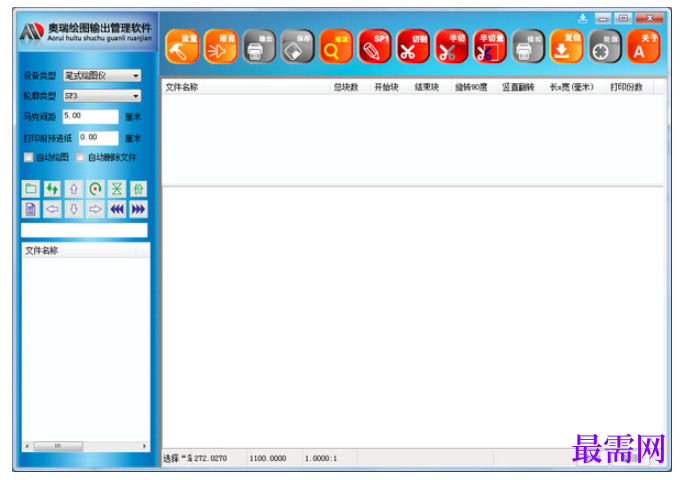Click the 半切量 half-cut amount icon
The height and width of the screenshot is (480, 684).
[x=489, y=47]
